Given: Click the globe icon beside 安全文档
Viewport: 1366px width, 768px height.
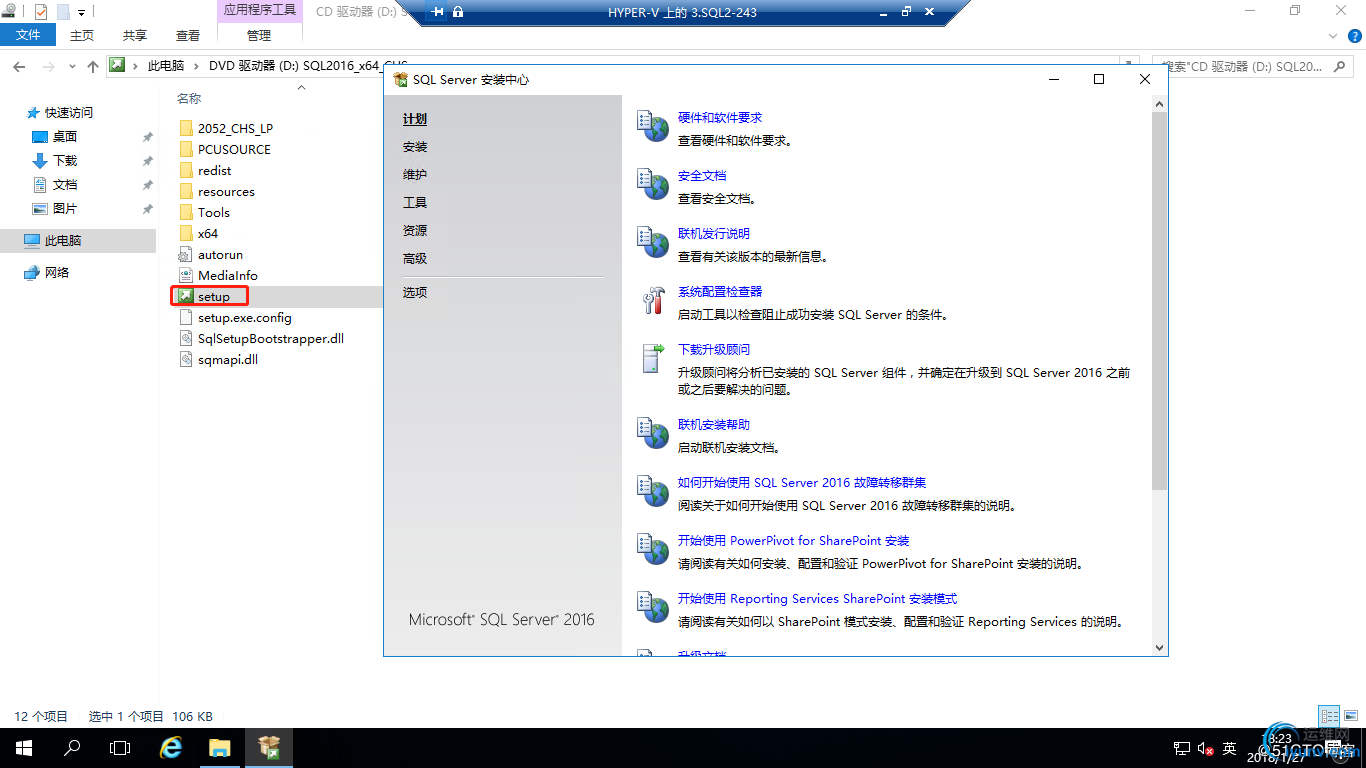Looking at the screenshot, I should 654,185.
